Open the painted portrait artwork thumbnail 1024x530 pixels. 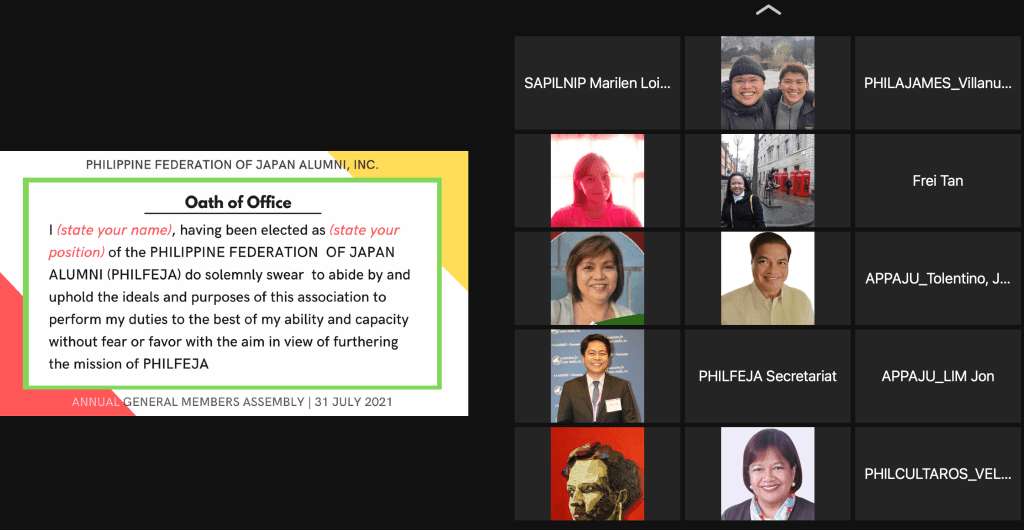597,474
